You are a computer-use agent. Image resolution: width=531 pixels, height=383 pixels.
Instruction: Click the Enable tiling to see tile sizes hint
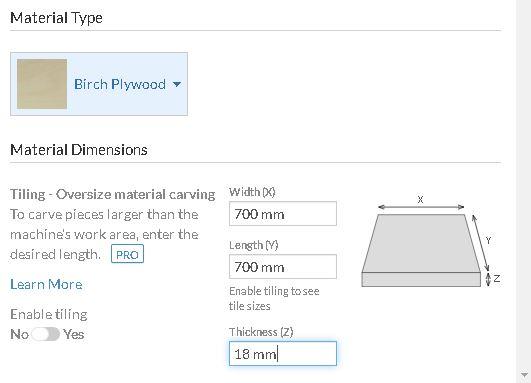[274, 299]
